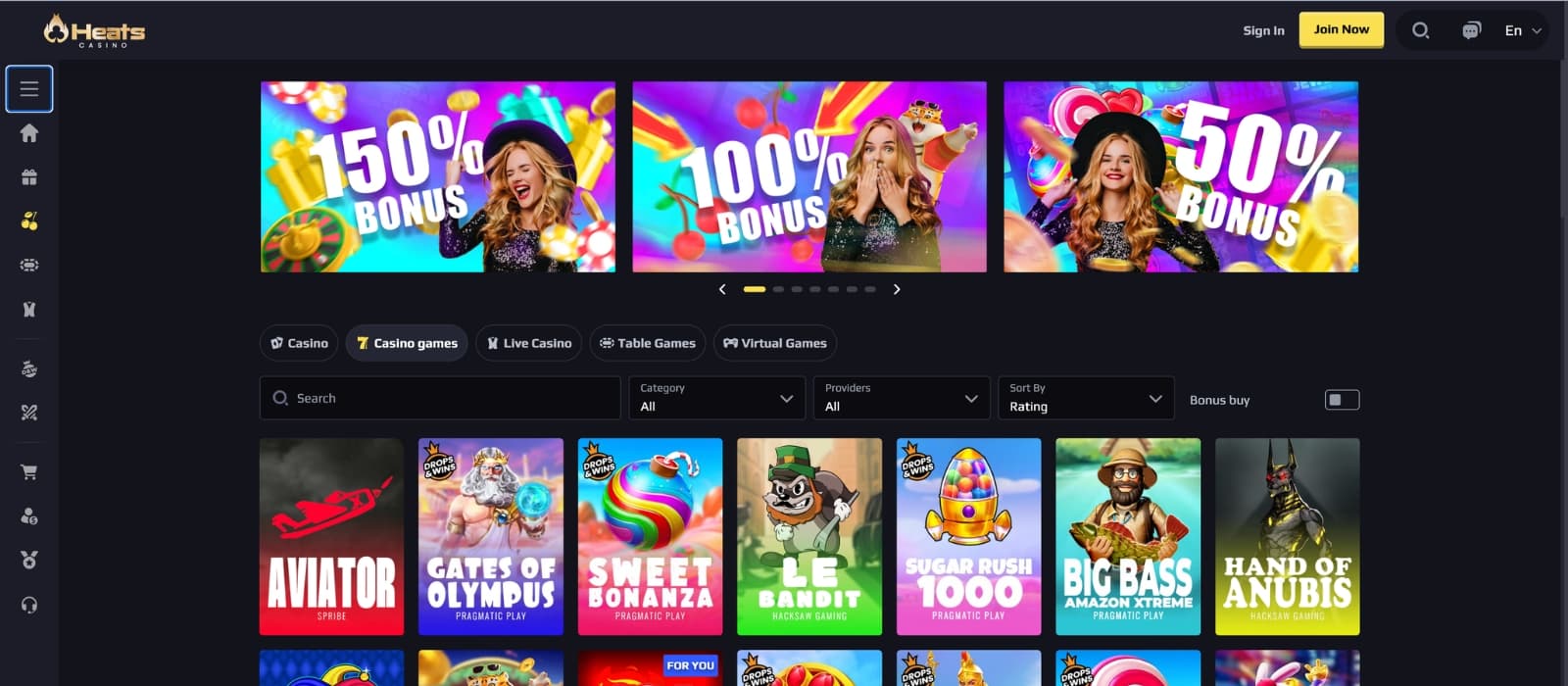Open the 100% Bonus banner
The width and height of the screenshot is (1568, 686).
click(x=809, y=176)
